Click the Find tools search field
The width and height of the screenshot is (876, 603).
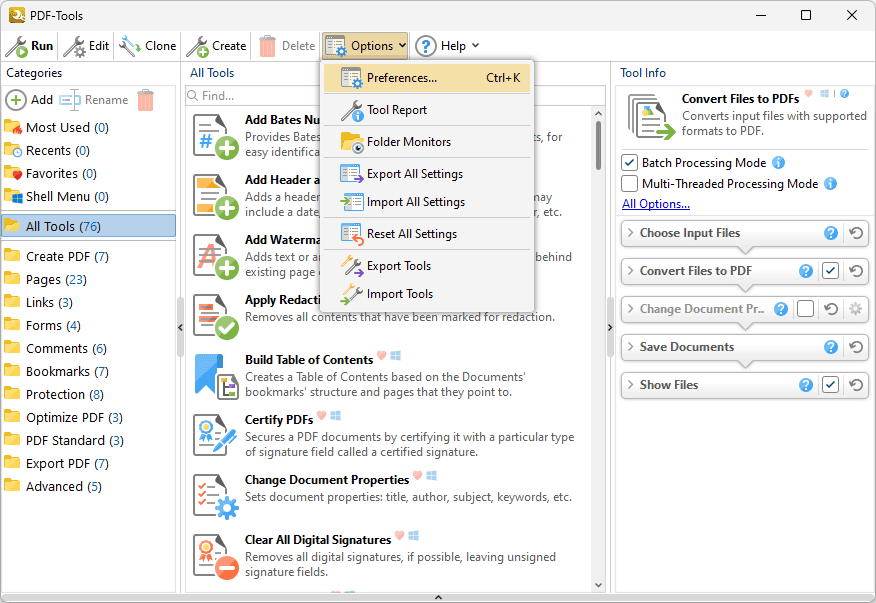pos(396,96)
